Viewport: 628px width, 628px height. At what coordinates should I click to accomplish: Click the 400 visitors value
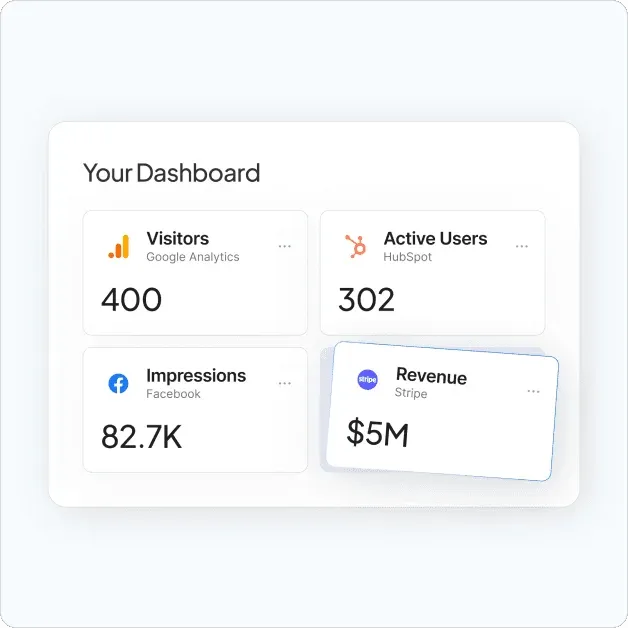pyautogui.click(x=131, y=299)
